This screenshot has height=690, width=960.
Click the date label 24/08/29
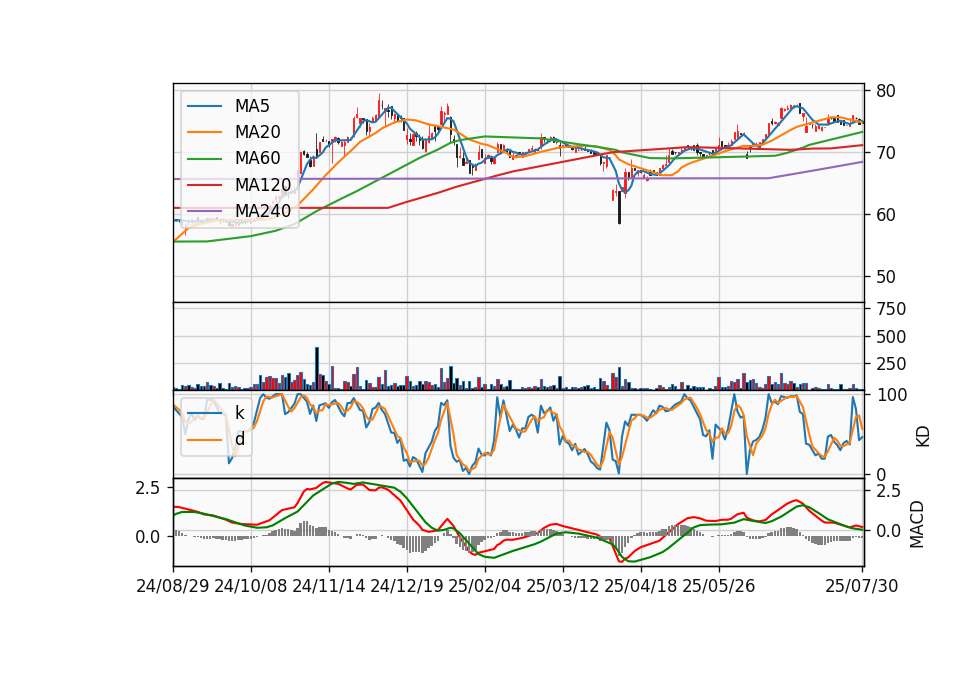(173, 586)
